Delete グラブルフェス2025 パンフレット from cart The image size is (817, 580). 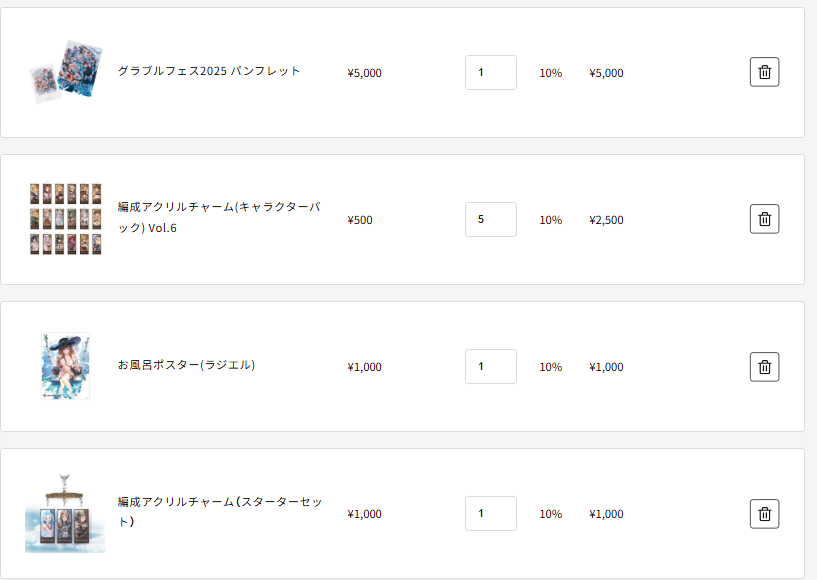(764, 72)
